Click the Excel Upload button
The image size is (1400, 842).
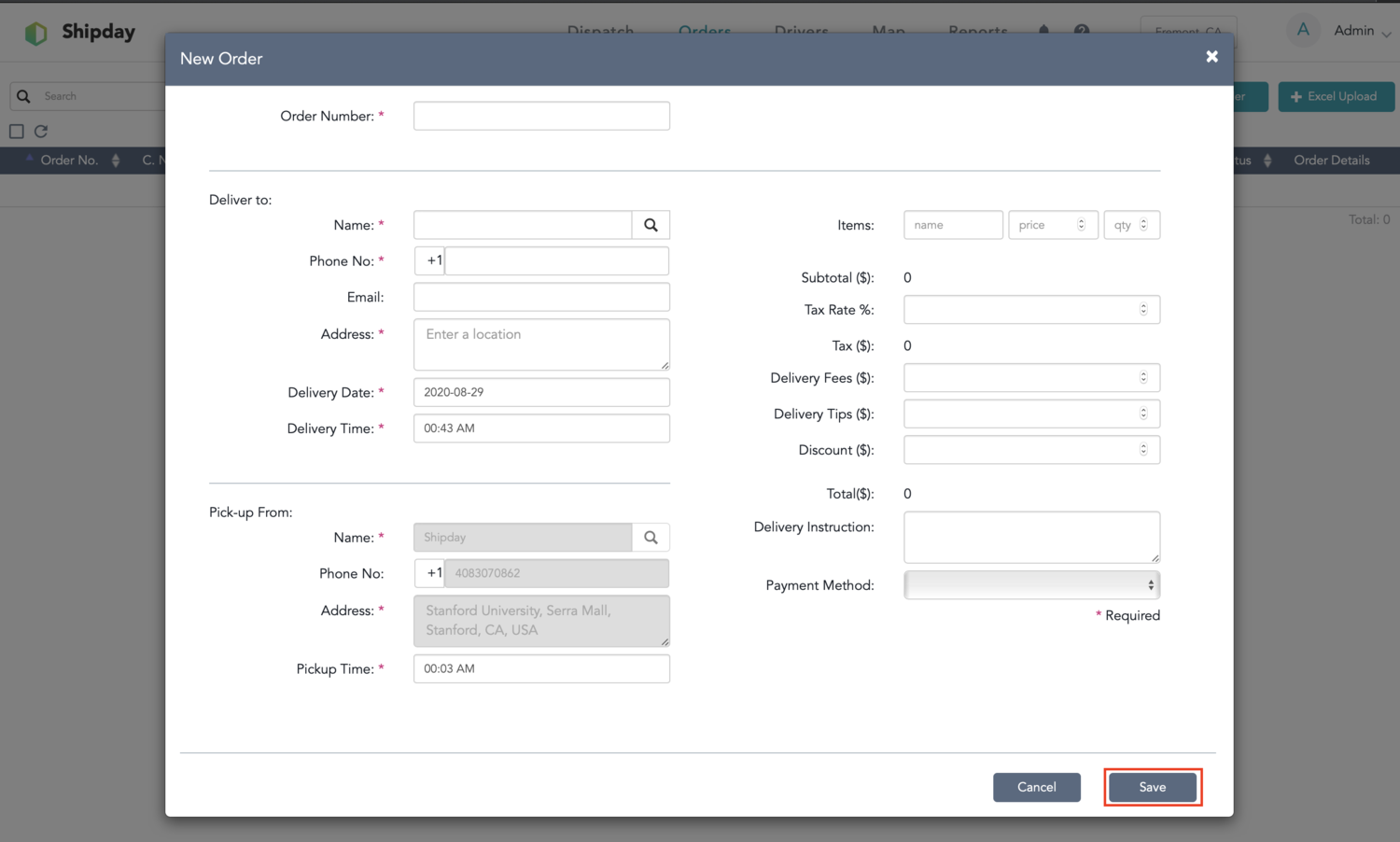tap(1336, 96)
